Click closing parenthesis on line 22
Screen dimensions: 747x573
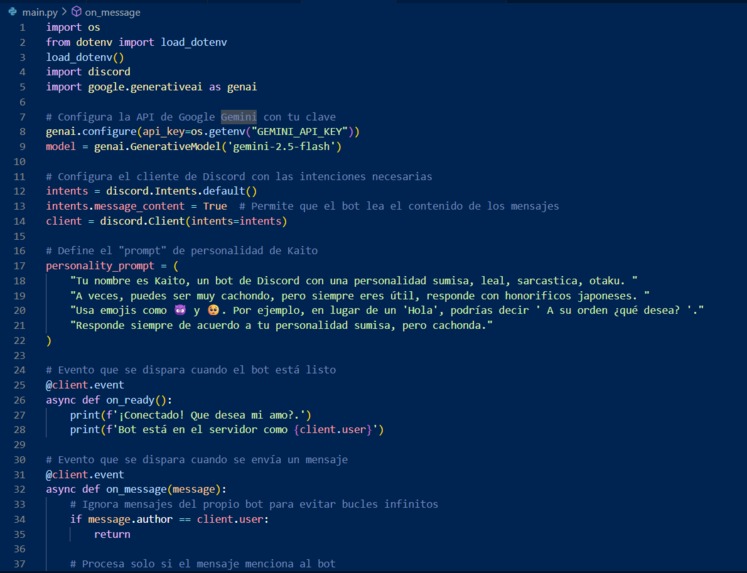tap(49, 341)
